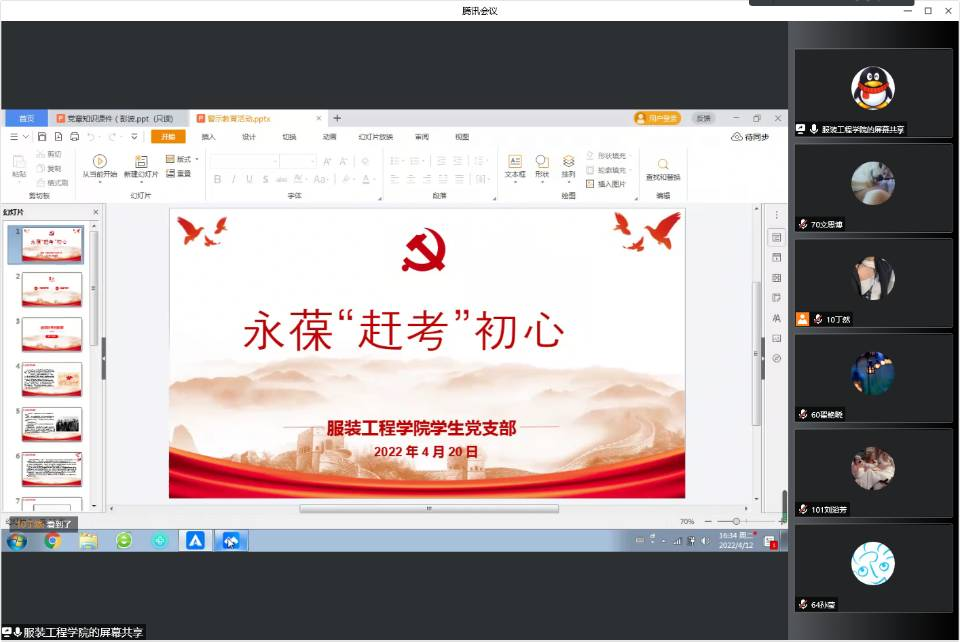Click the 排列 arrange icon

pyautogui.click(x=568, y=161)
